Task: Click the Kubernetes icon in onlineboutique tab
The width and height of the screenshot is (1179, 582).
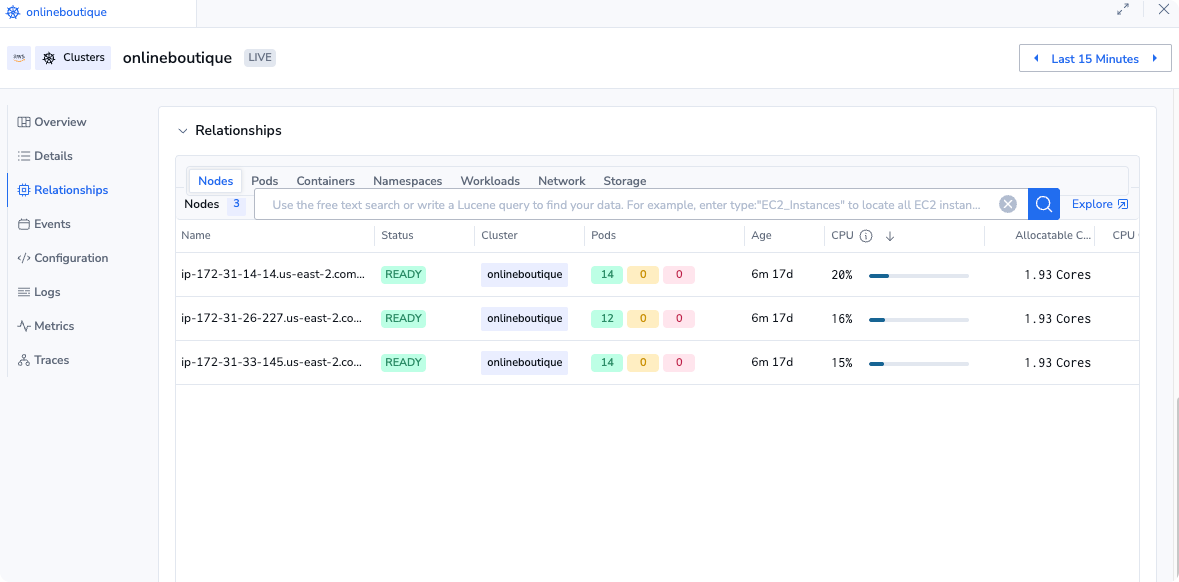Action: click(13, 13)
